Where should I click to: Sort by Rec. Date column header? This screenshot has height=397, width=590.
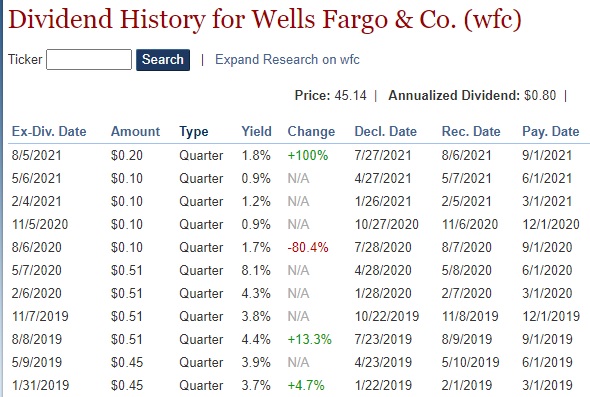tap(471, 131)
